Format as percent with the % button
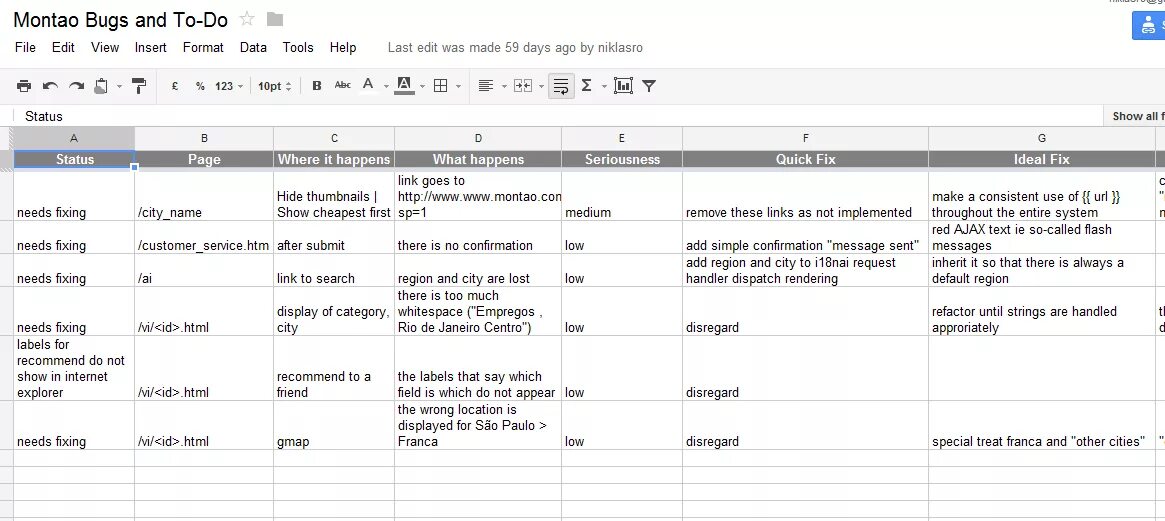The image size is (1165, 521). tap(200, 86)
